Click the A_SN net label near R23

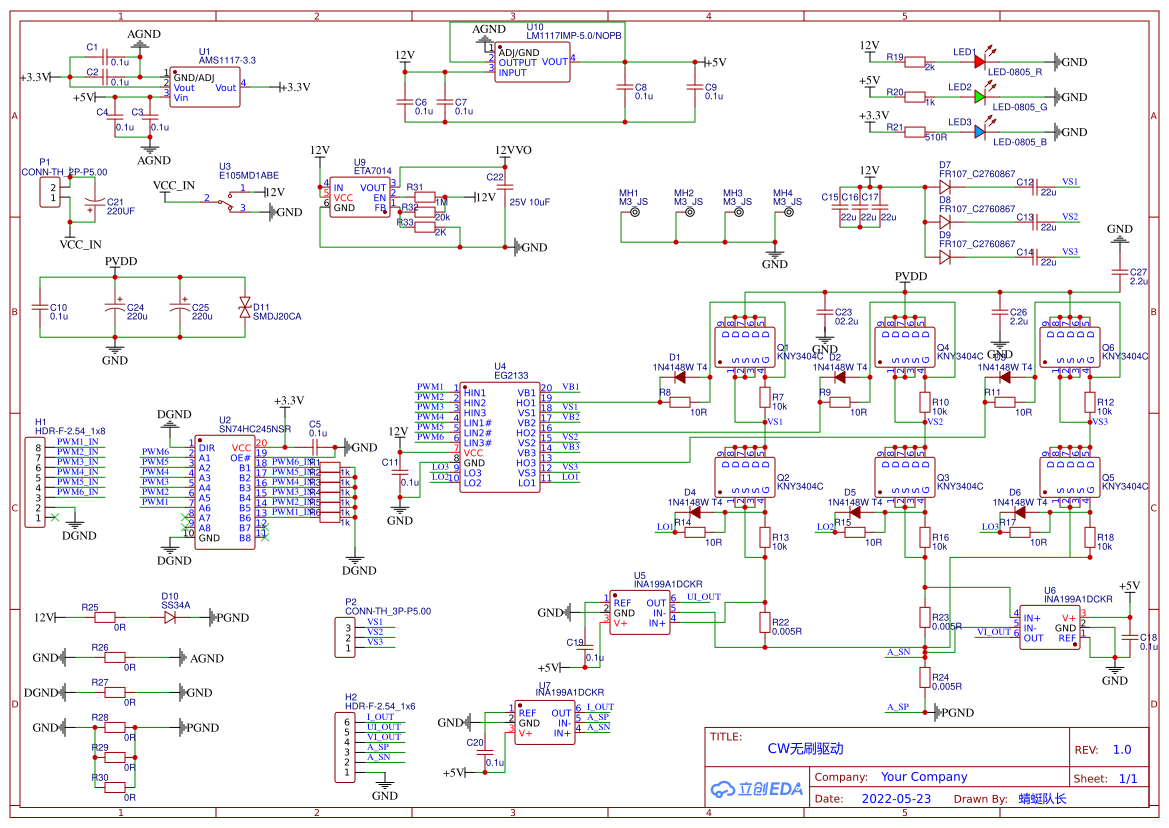coord(898,651)
